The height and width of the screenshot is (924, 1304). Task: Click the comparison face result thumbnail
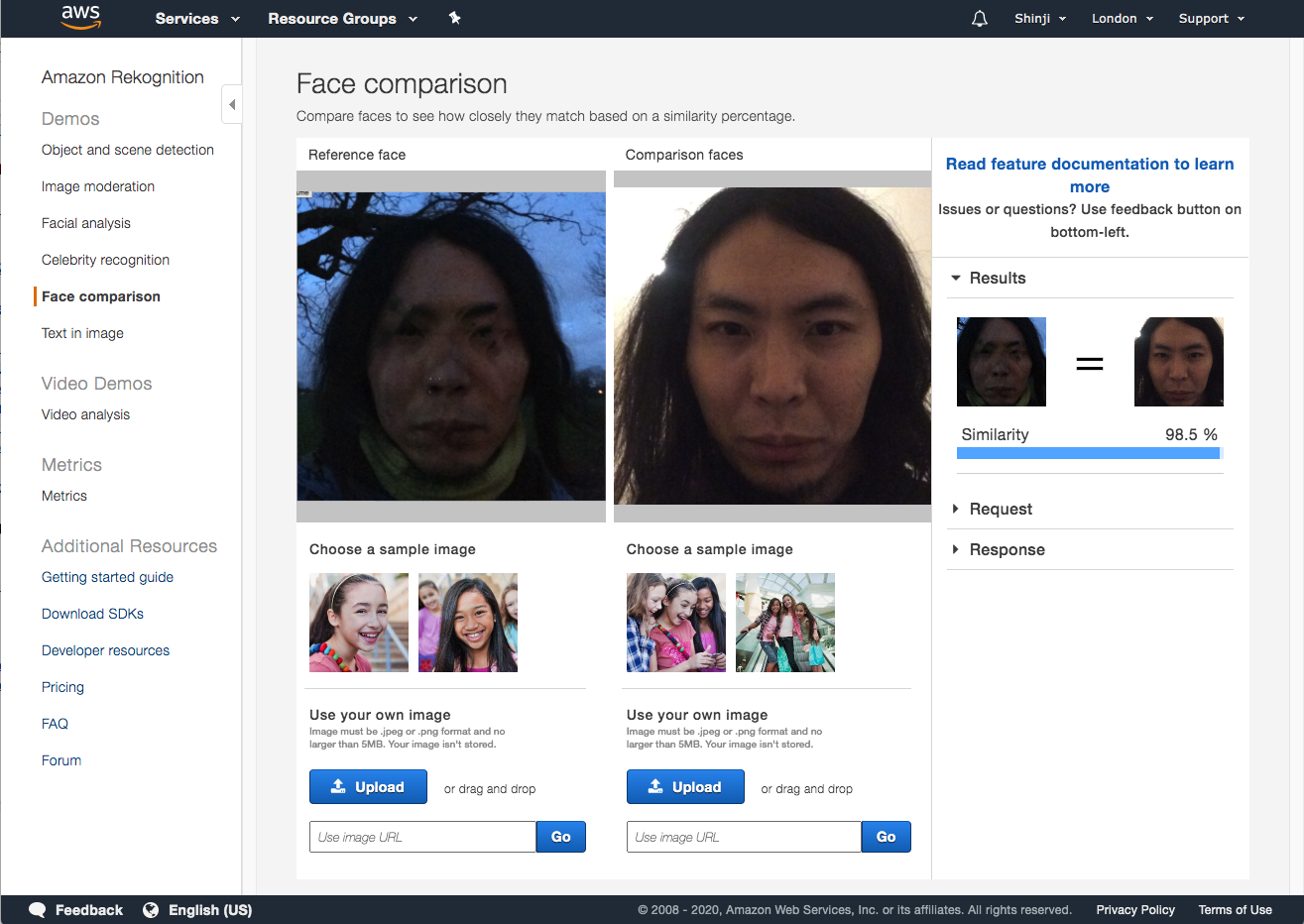[x=1179, y=362]
